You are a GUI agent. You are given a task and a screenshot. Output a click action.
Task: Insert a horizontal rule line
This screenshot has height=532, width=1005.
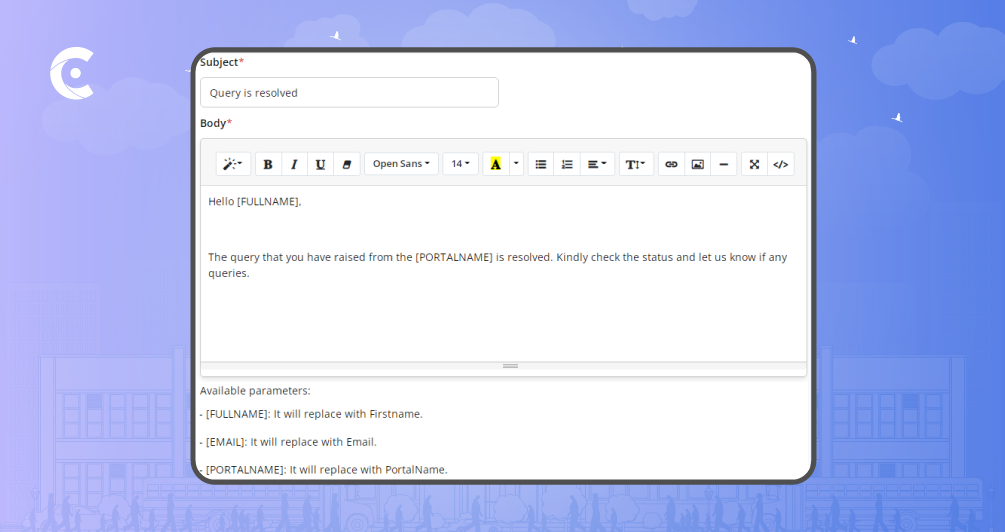point(723,164)
